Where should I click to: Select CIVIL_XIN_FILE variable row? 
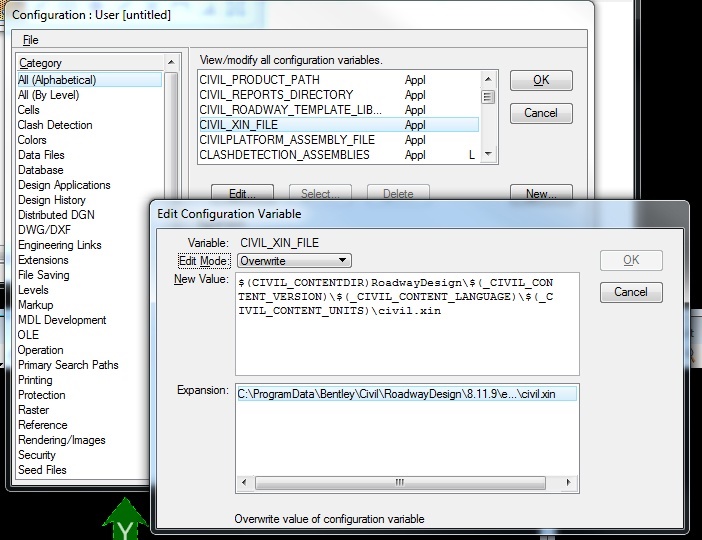(x=338, y=125)
